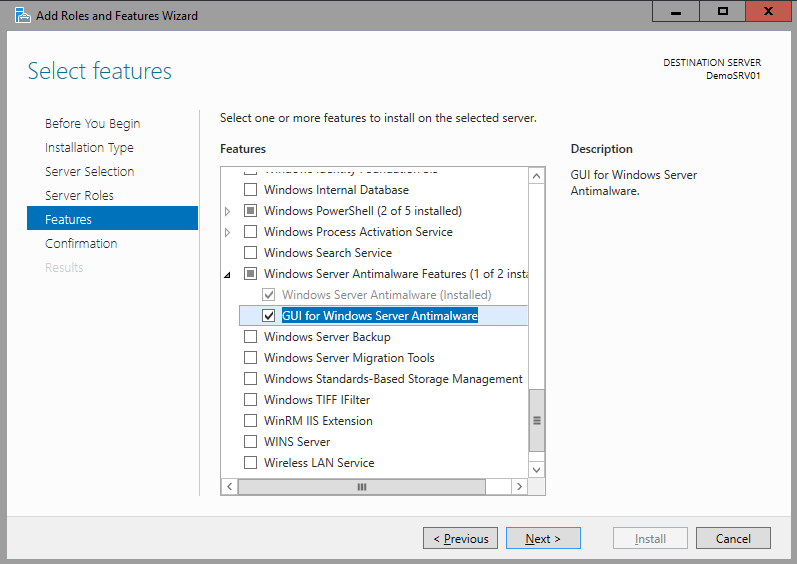The width and height of the screenshot is (797, 564).
Task: Click the features list scroll down arrow
Action: point(536,469)
